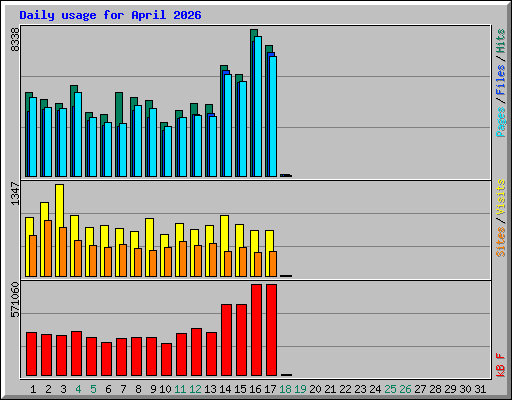This screenshot has width=512, height=400.
Task: Click day label 20 on the x-axis
Action: point(315,389)
